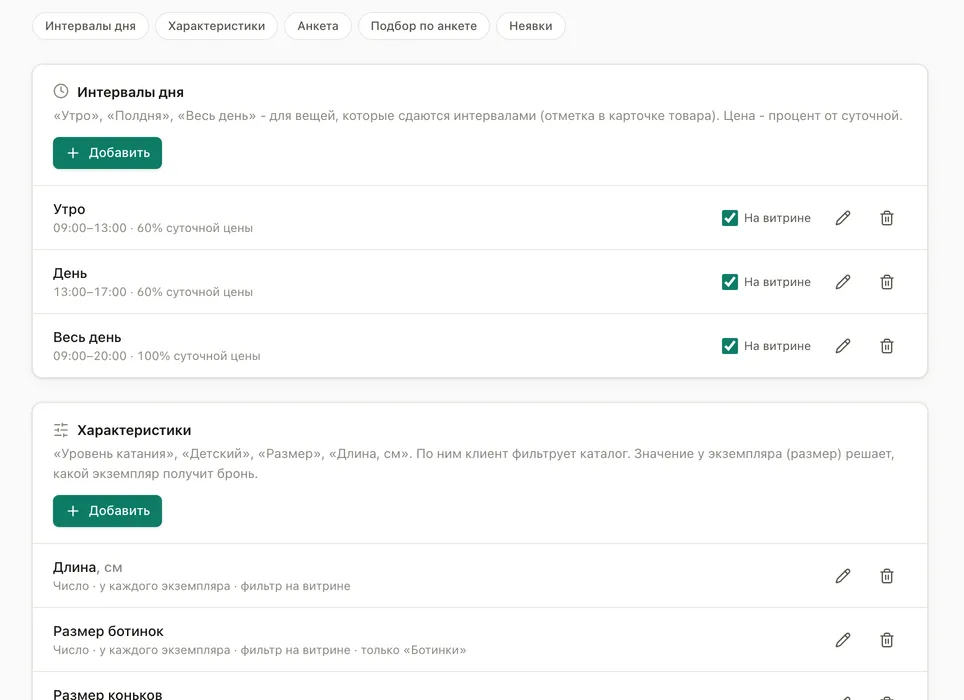The image size is (964, 700).
Task: Go to the Анкета tab
Action: coord(318,26)
